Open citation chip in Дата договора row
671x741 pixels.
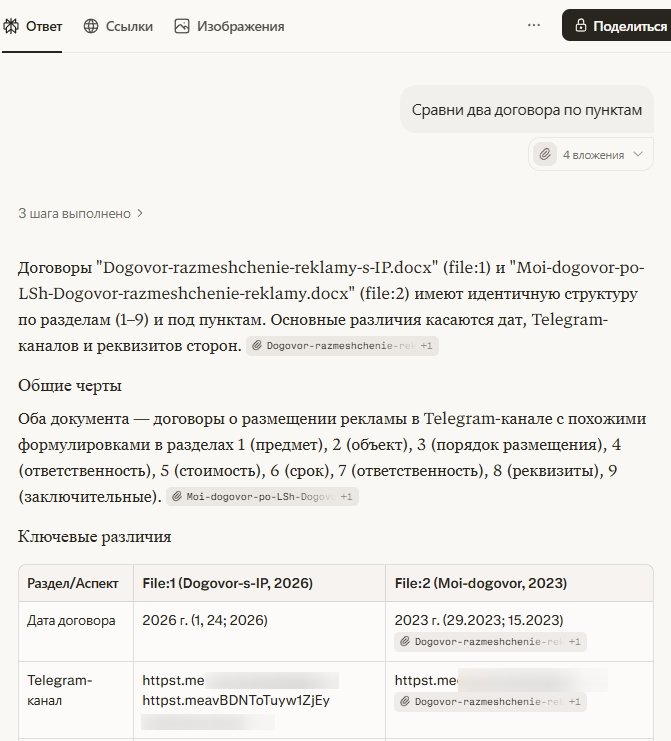[490, 642]
